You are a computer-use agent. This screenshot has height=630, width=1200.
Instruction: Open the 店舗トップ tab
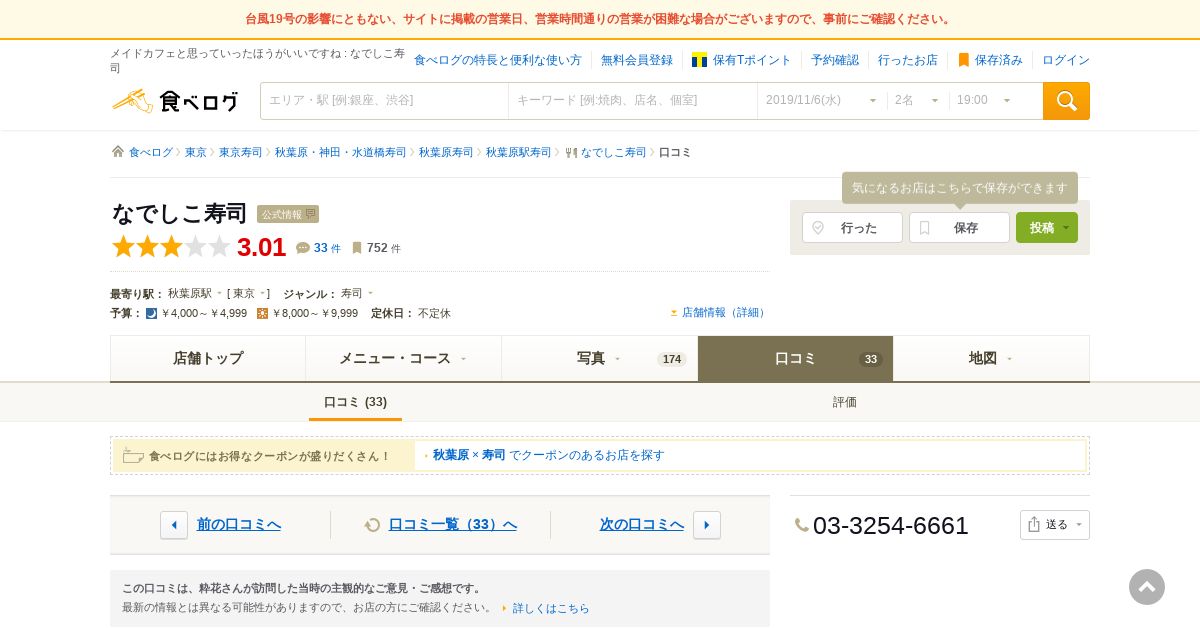coord(208,358)
